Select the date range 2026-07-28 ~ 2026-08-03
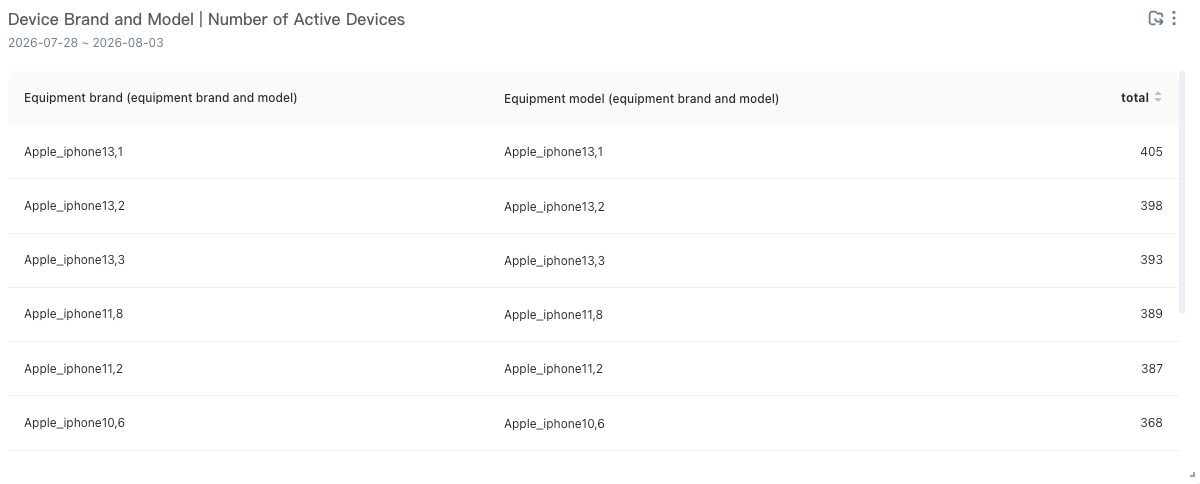 click(x=86, y=43)
